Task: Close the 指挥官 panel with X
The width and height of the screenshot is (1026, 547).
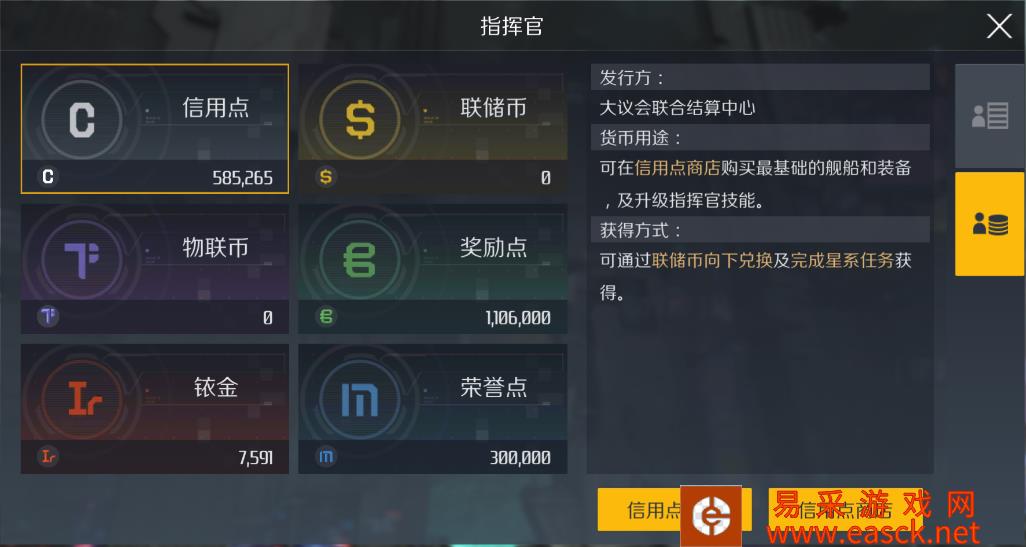Action: [999, 26]
